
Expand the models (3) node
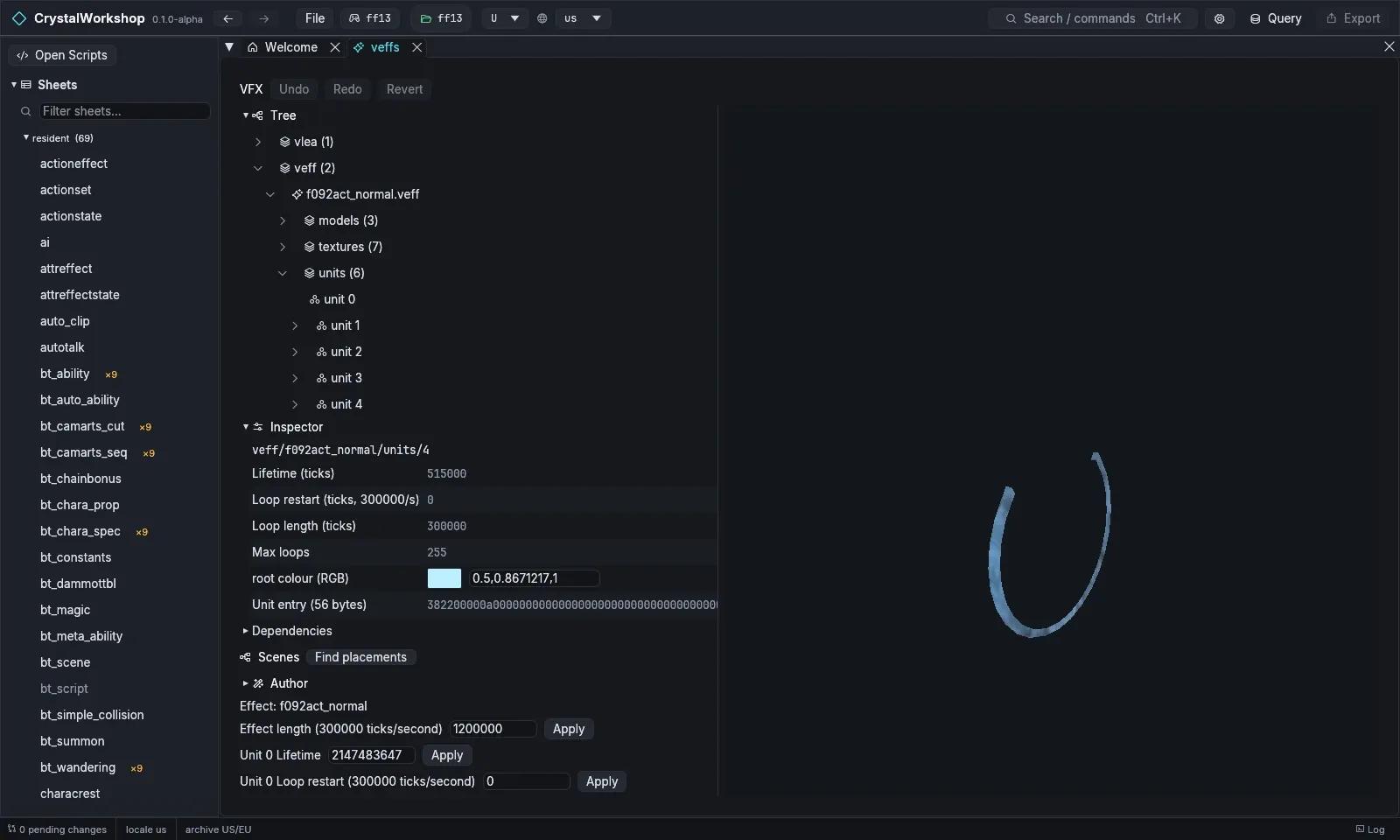tap(283, 220)
